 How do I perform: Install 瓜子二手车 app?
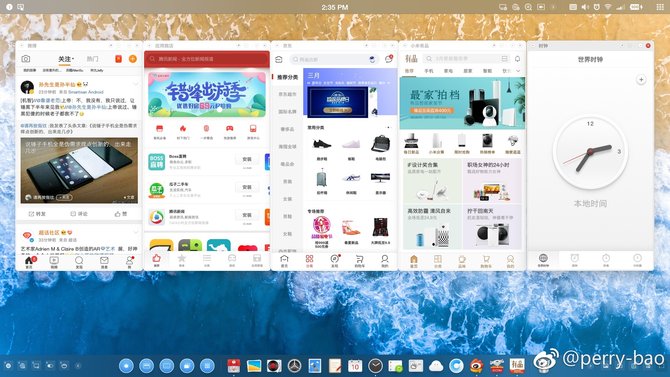(x=247, y=188)
